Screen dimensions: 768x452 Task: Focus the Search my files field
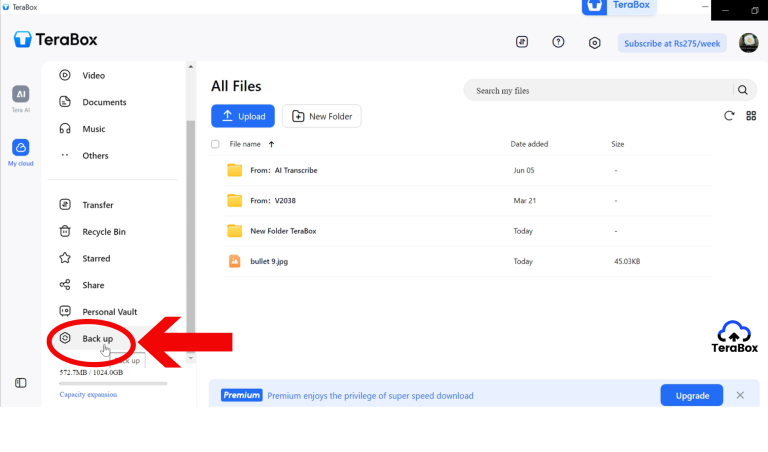[599, 91]
